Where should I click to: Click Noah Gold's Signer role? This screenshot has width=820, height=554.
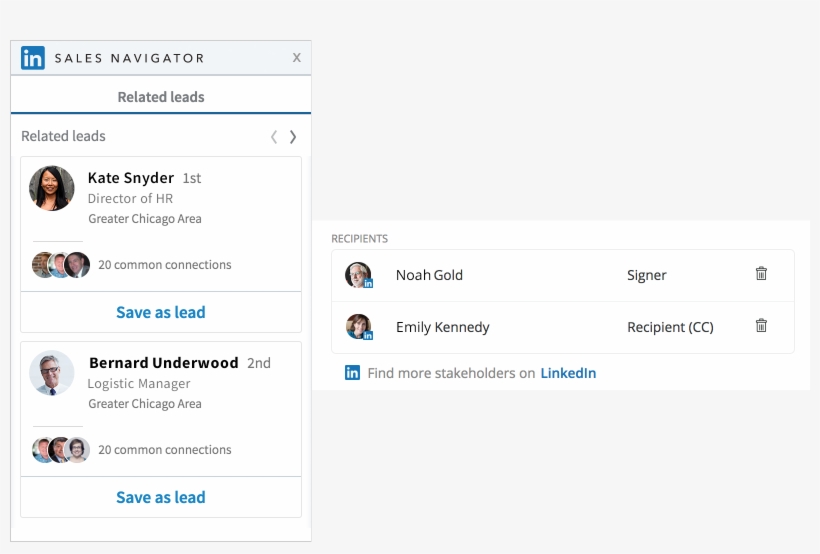coord(646,275)
